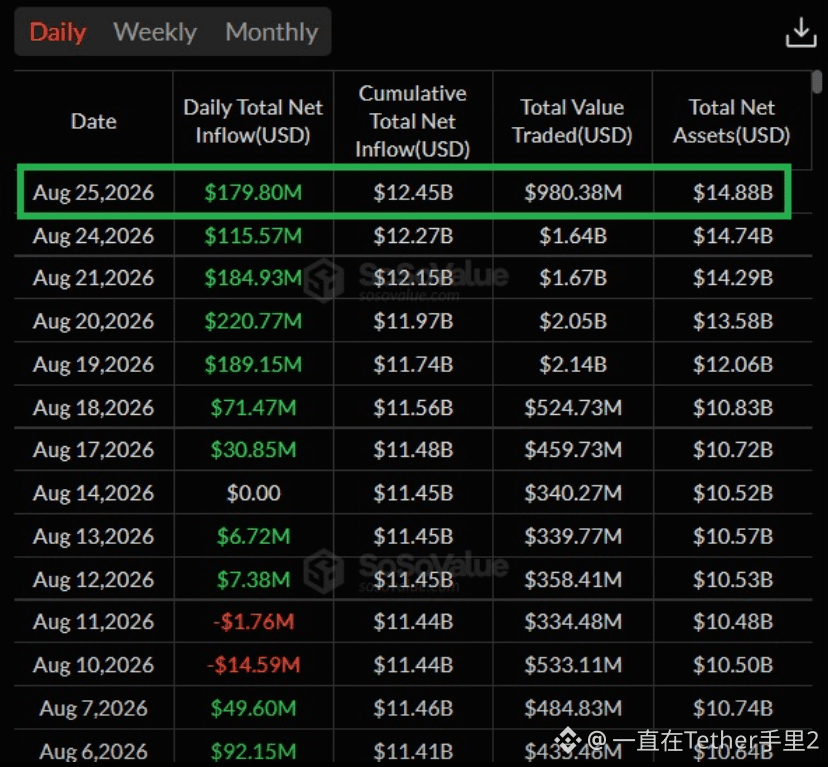Select the $220.77M daily inflow value

(253, 321)
